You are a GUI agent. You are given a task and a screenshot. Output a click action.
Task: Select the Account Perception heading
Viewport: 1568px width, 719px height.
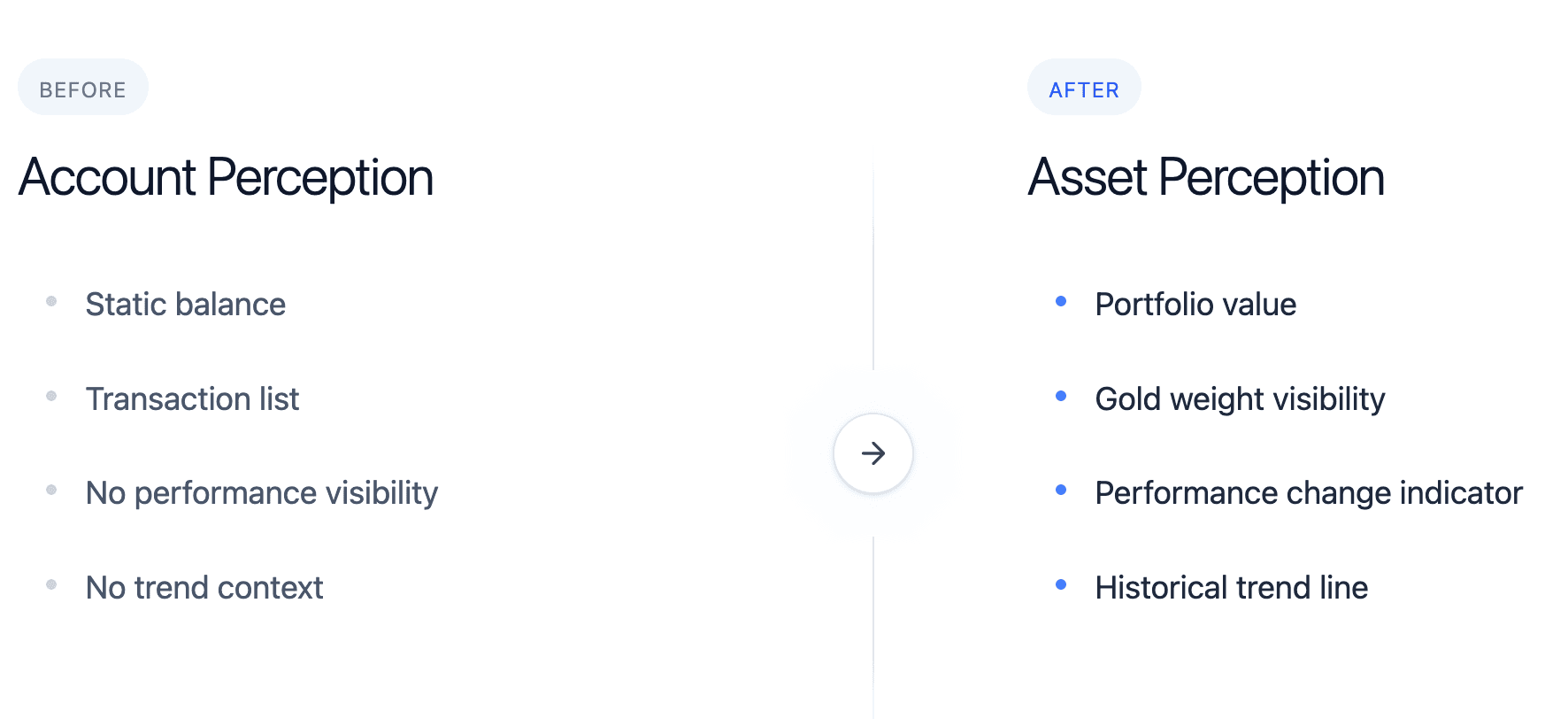tap(226, 177)
